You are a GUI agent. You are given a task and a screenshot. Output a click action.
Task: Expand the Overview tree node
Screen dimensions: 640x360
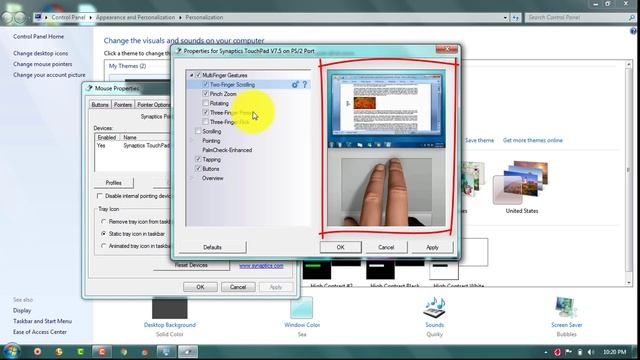(x=191, y=178)
